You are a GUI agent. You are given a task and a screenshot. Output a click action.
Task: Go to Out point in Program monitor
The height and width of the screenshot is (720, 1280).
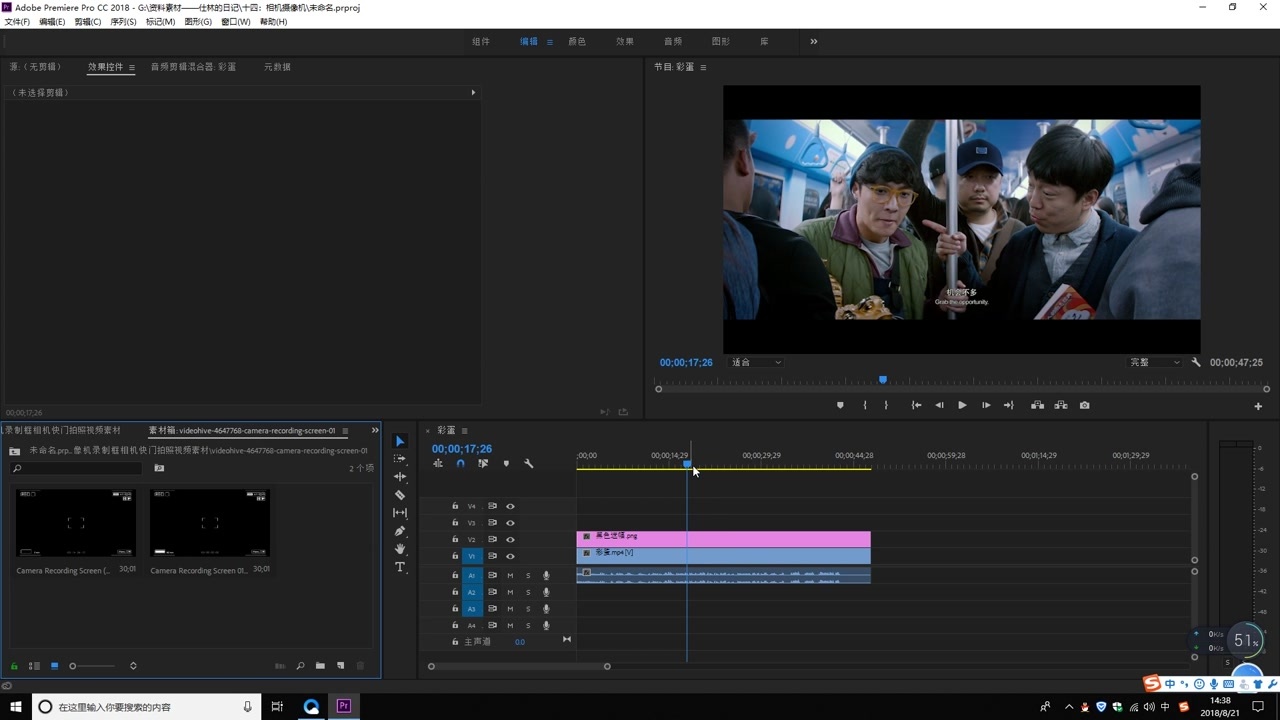click(x=1009, y=405)
